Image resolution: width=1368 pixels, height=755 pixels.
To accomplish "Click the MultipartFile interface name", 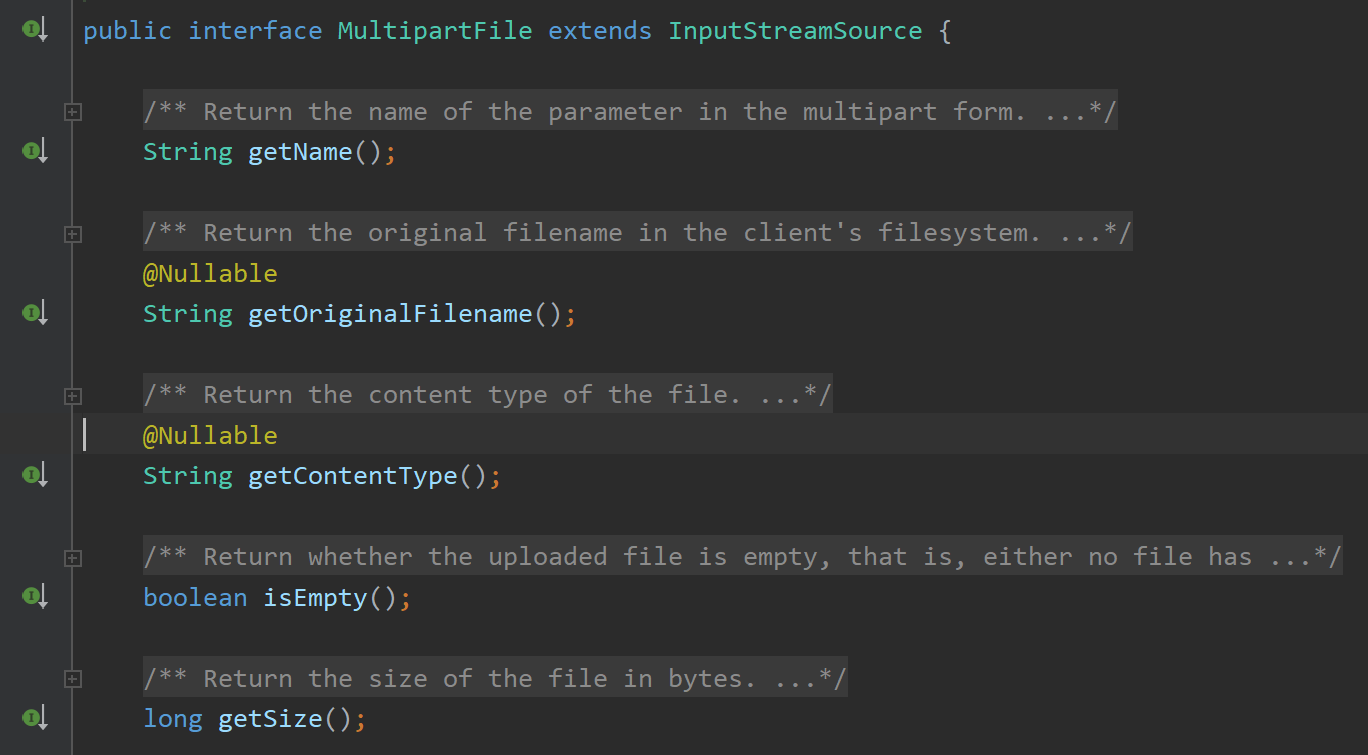I will point(435,31).
